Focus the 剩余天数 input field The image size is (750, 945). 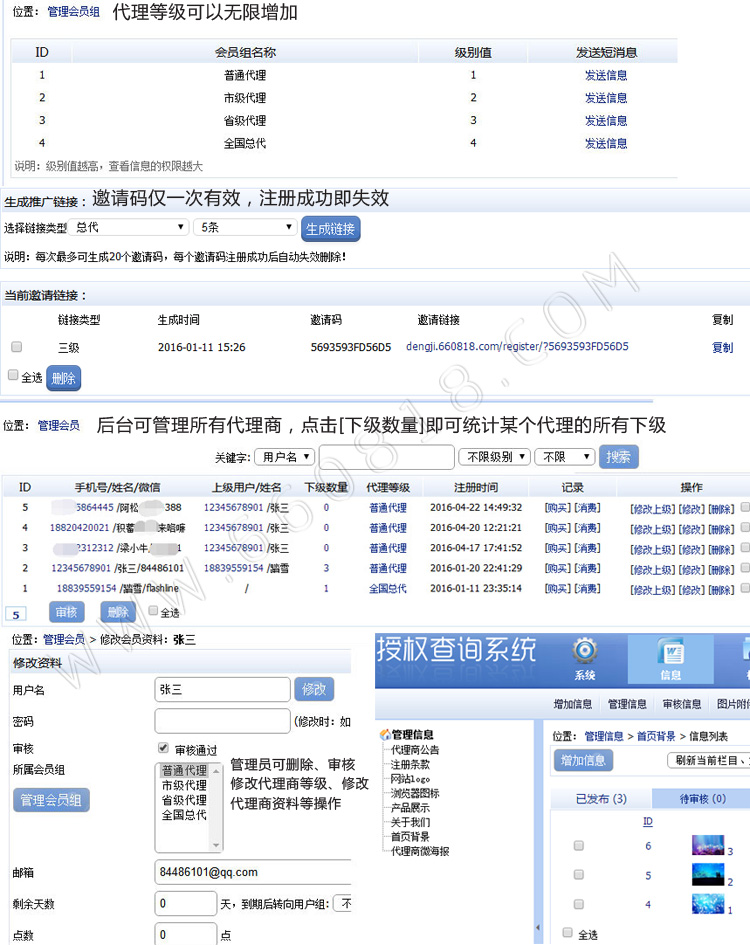186,903
